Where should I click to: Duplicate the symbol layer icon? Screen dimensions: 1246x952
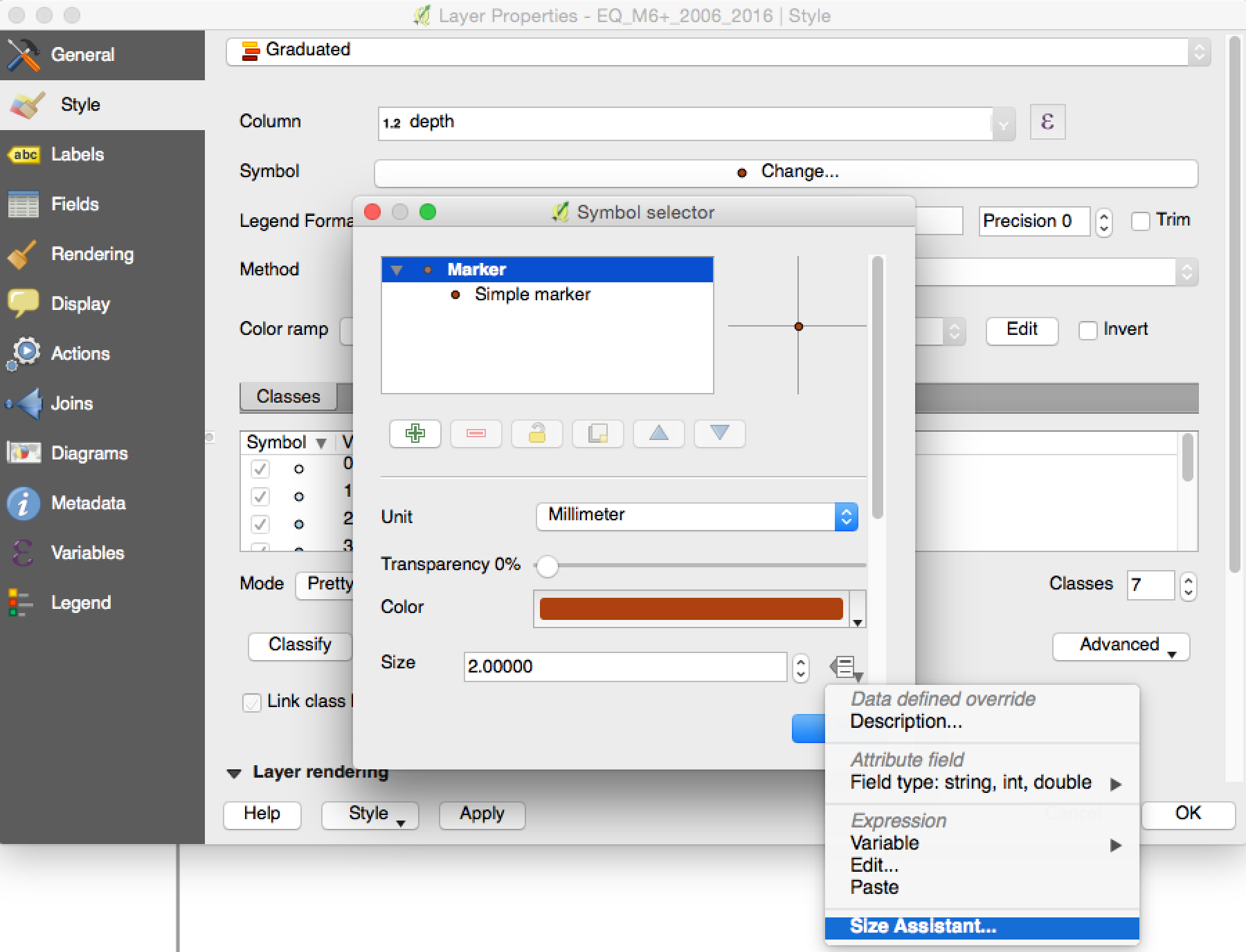coord(597,434)
